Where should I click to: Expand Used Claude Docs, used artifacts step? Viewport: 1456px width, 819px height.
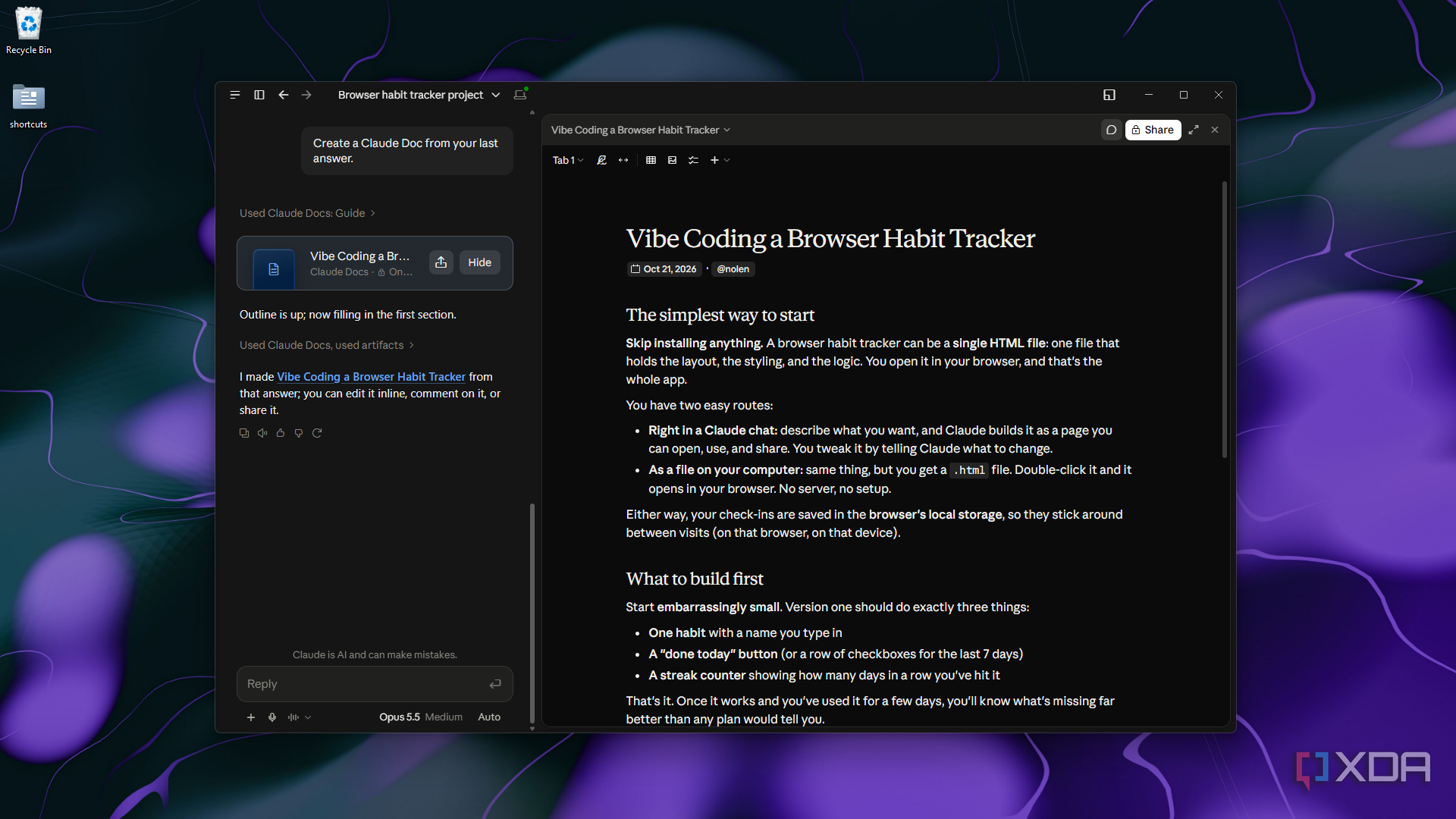327,345
